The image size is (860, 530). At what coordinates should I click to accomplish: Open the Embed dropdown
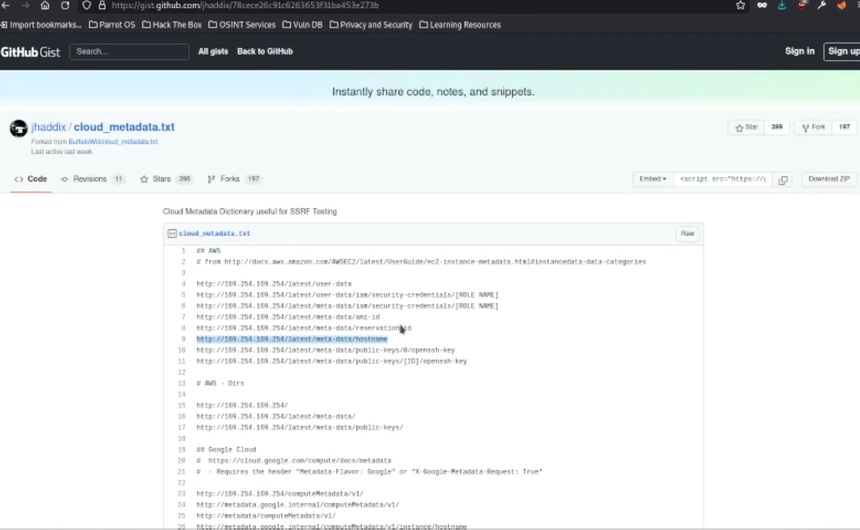click(653, 179)
